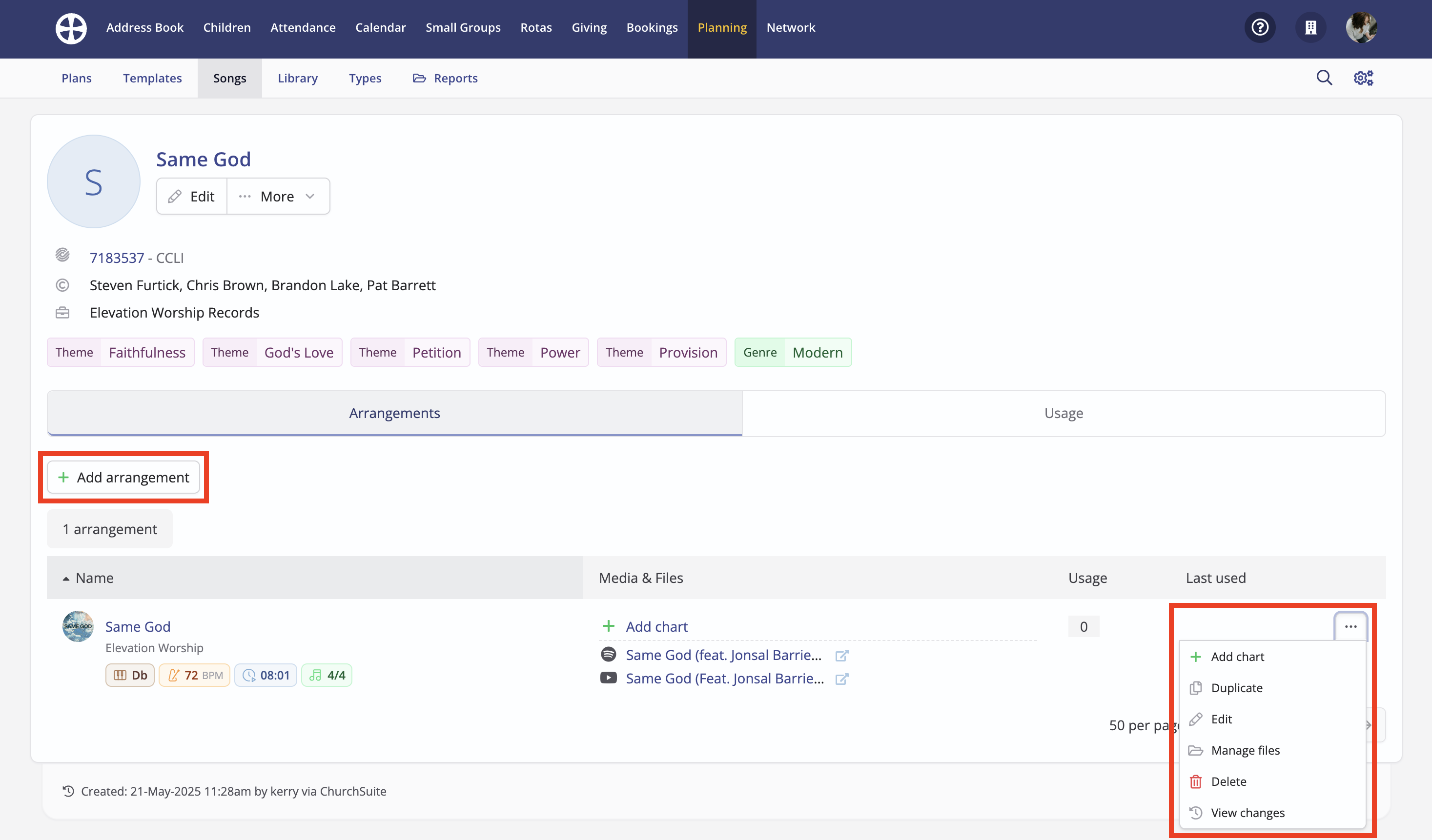Click the 08:01 duration badge
The height and width of the screenshot is (840, 1432).
coord(266,675)
